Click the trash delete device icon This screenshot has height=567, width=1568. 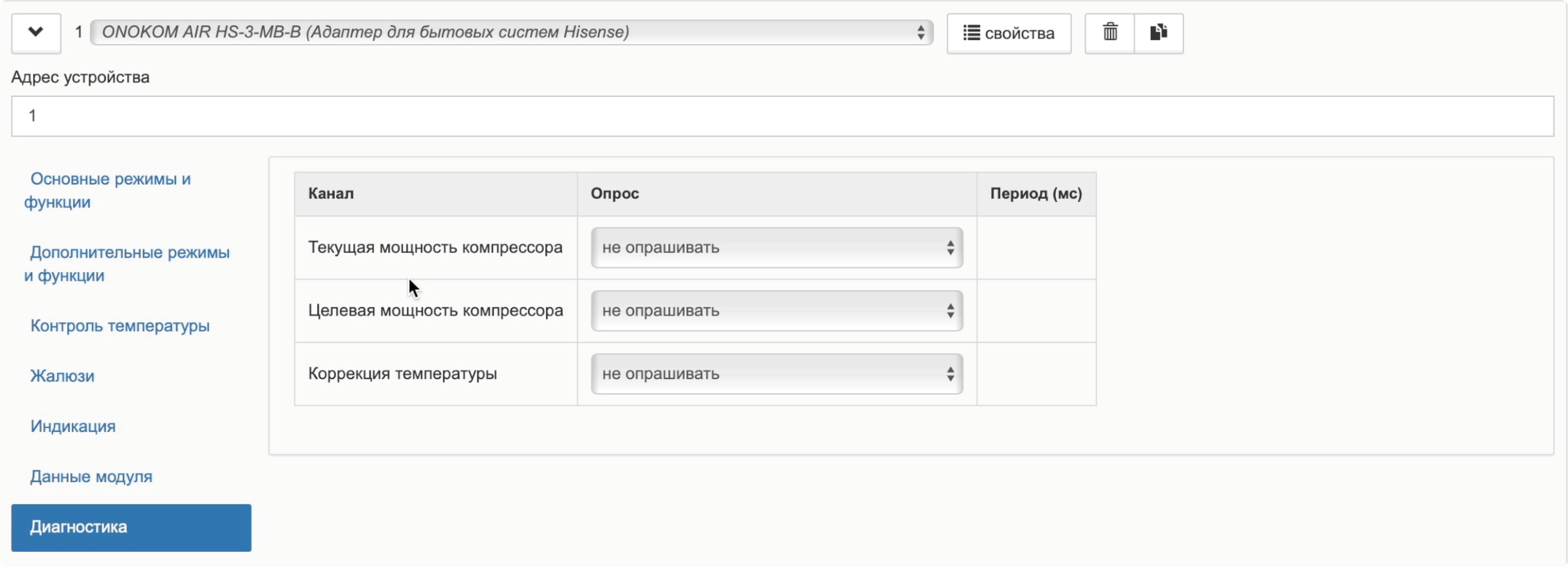tap(1110, 32)
